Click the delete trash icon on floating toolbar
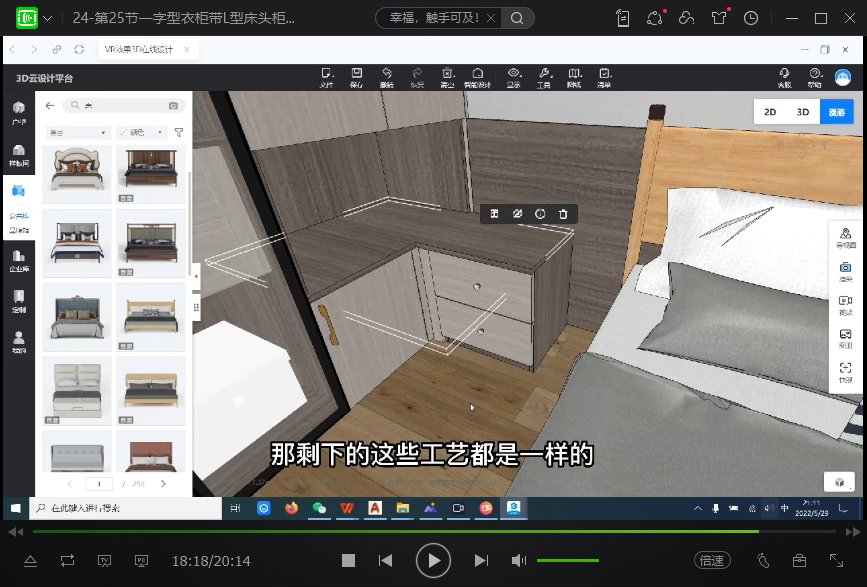 (x=563, y=214)
